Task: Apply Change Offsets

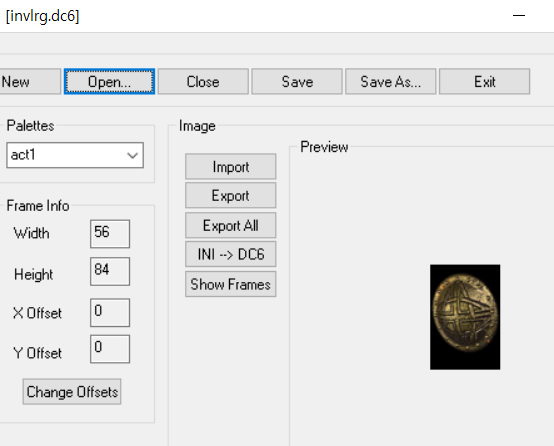Action: pyautogui.click(x=72, y=392)
